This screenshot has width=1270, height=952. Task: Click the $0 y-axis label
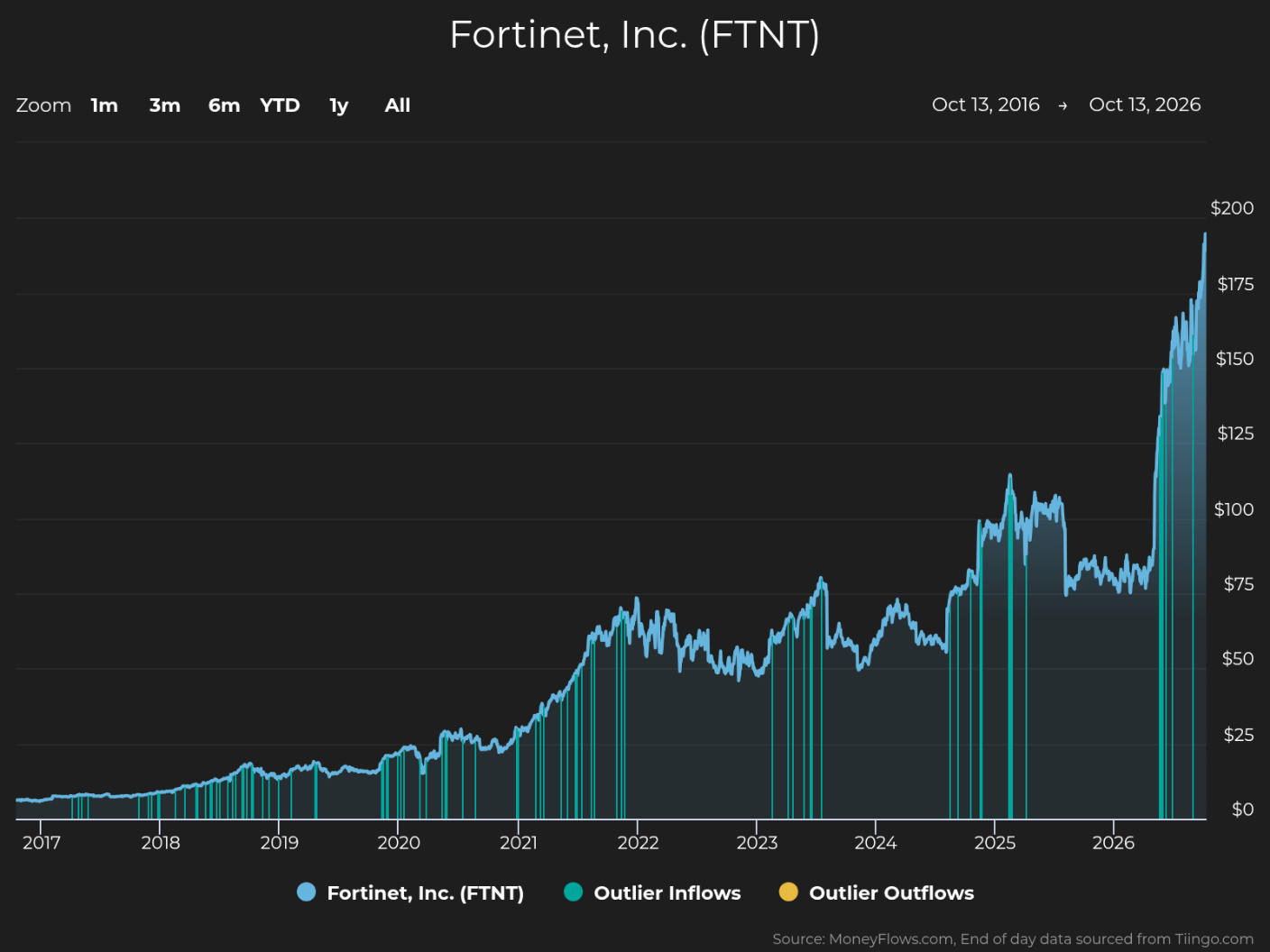coord(1243,810)
